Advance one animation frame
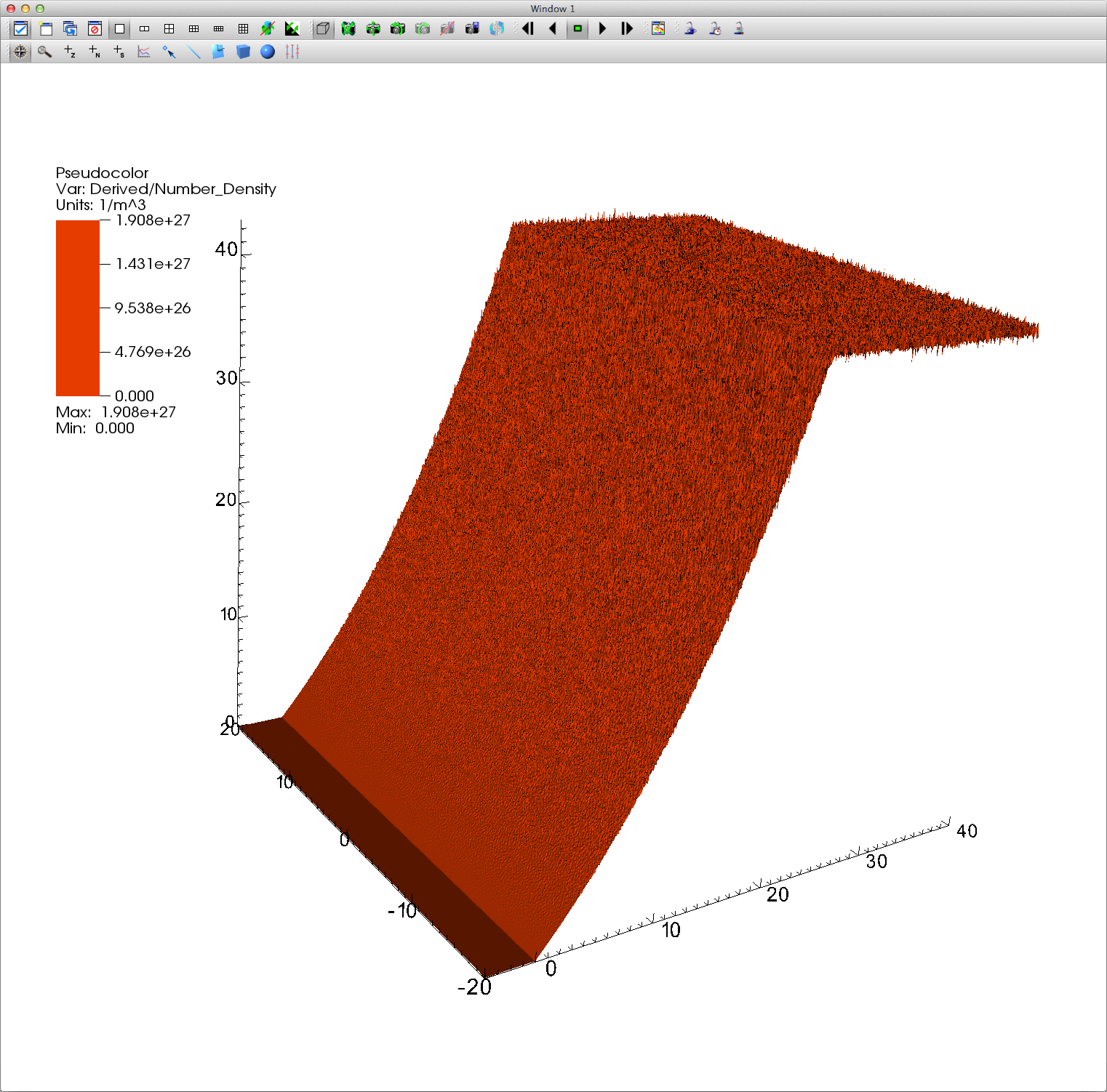 point(627,28)
